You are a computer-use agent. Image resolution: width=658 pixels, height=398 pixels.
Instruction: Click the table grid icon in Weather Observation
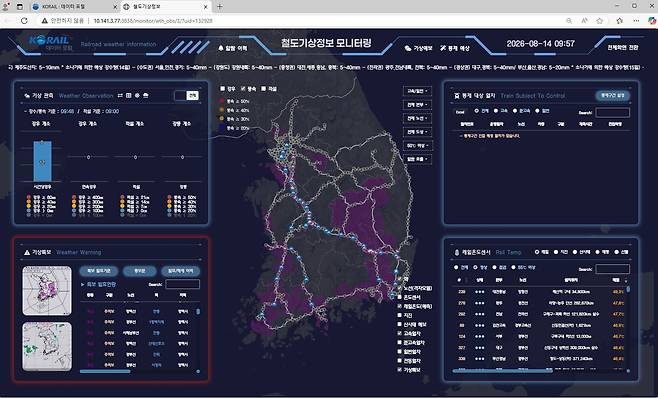(129, 96)
